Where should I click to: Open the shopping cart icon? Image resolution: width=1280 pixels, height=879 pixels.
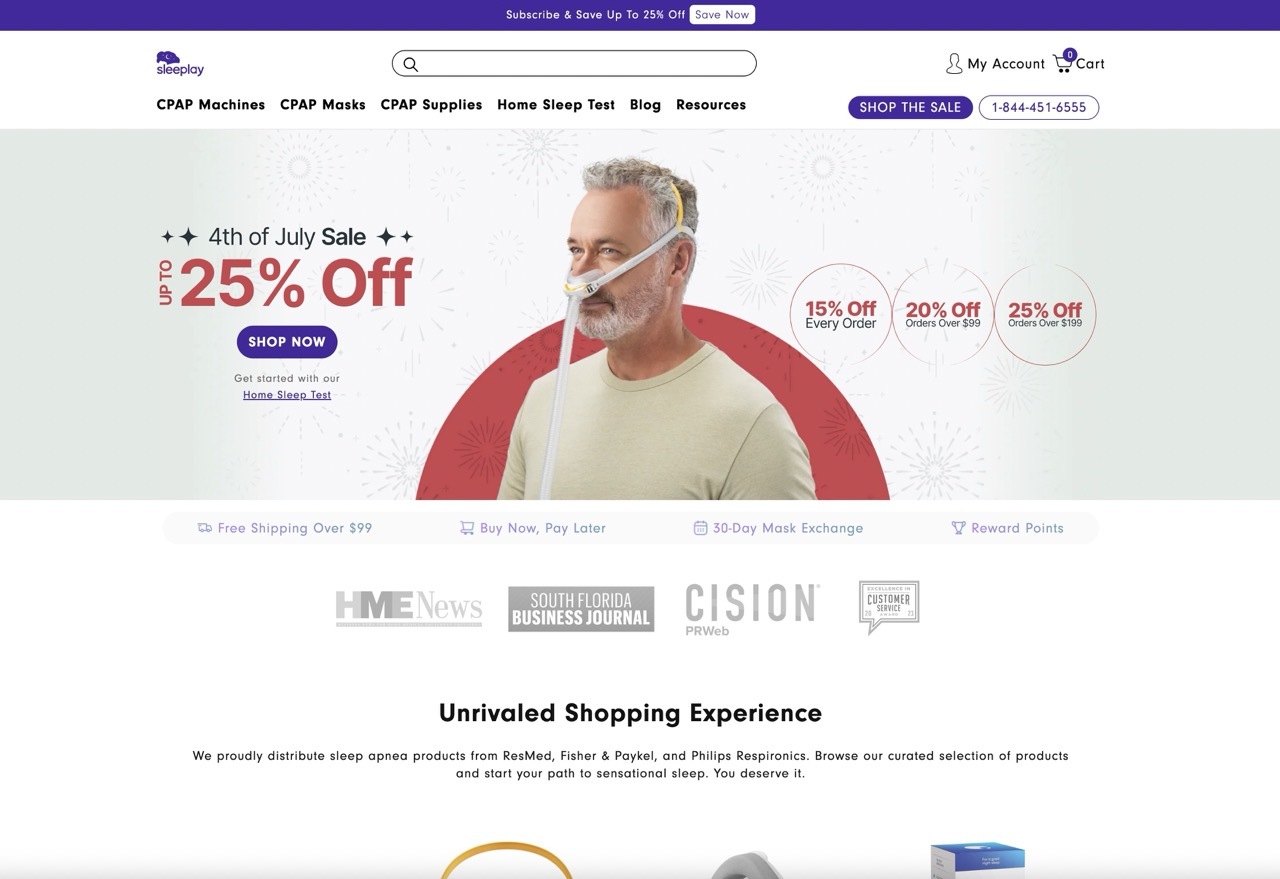[1063, 63]
